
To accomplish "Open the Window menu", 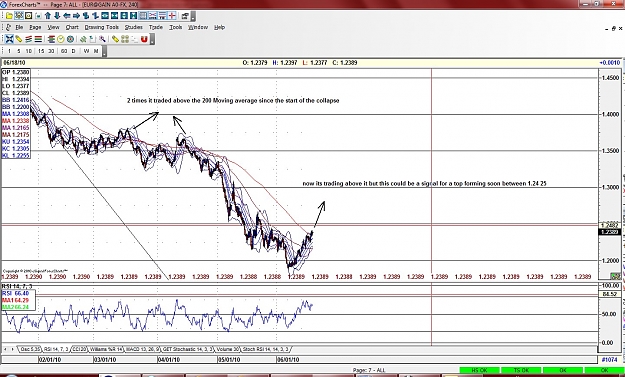I will pos(198,27).
